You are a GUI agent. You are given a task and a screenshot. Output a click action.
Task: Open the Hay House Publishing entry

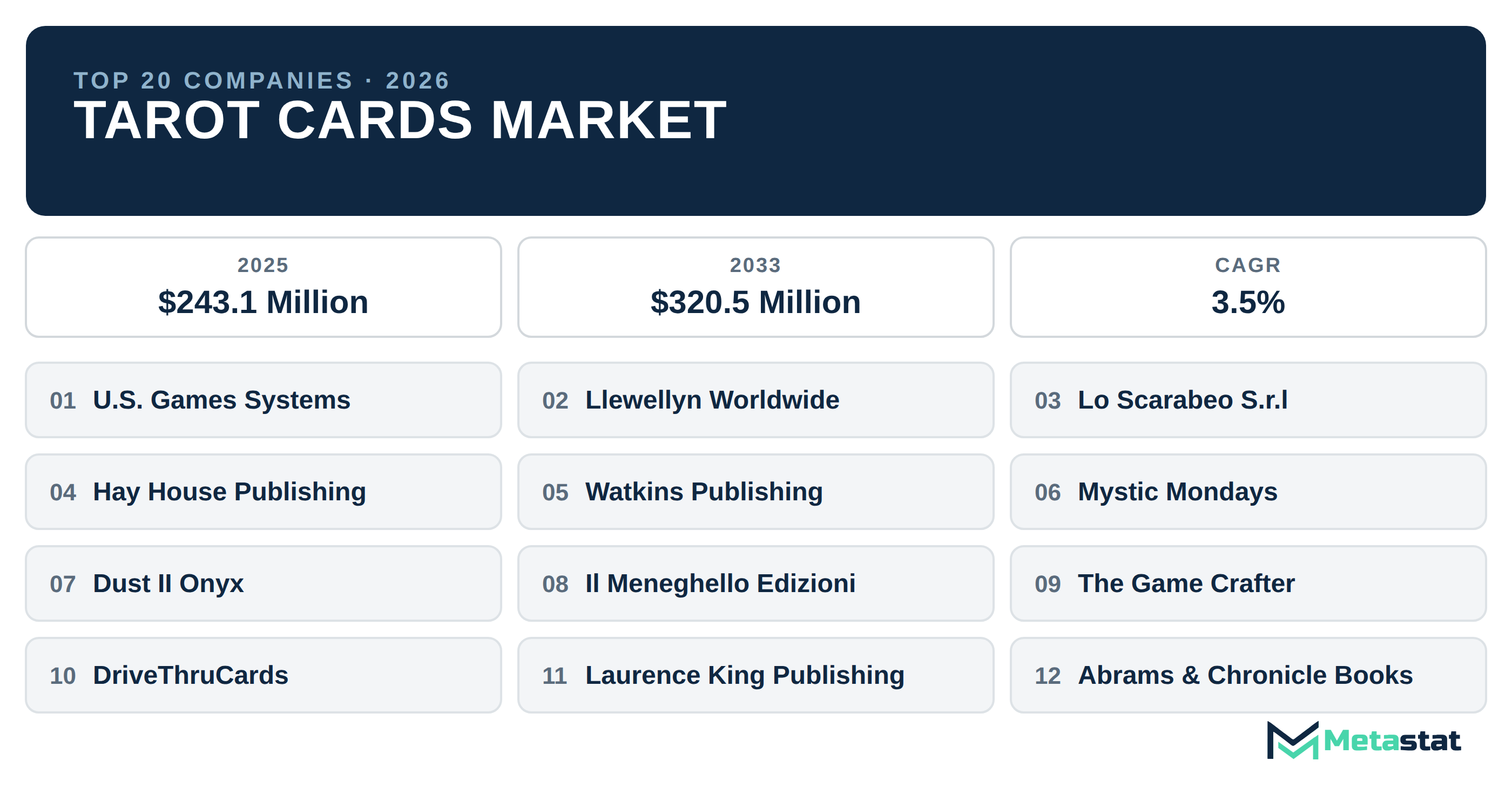pyautogui.click(x=263, y=492)
